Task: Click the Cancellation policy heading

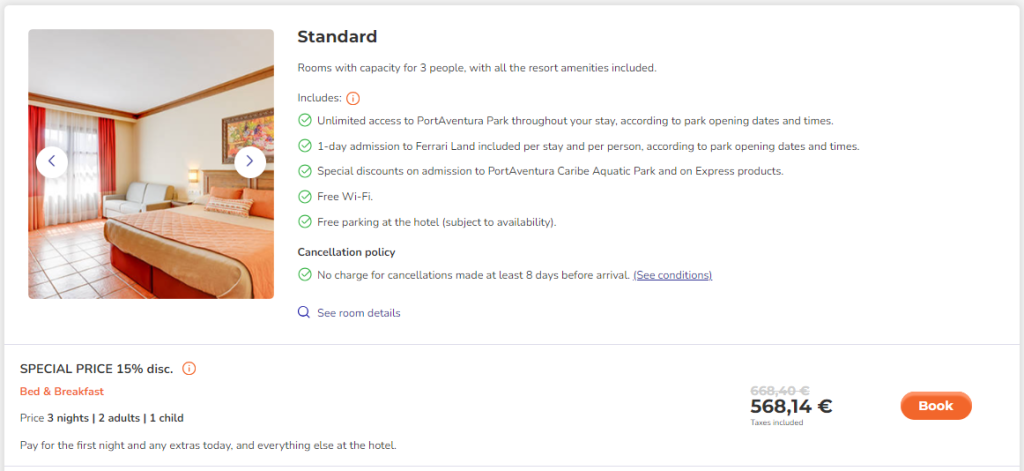Action: pyautogui.click(x=346, y=252)
